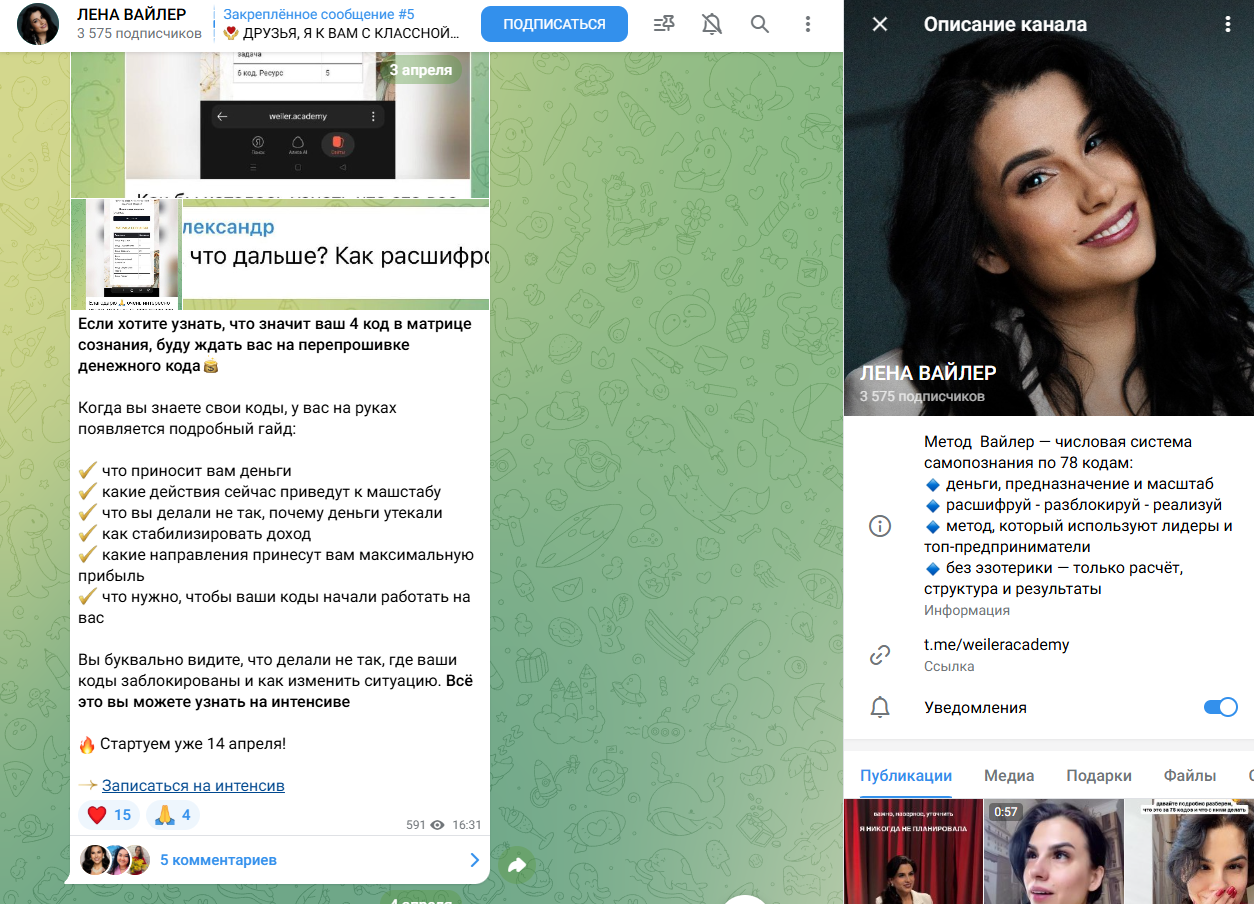The height and width of the screenshot is (904, 1254).
Task: Open the three-dot menu in the channel header
Action: pyautogui.click(x=807, y=24)
